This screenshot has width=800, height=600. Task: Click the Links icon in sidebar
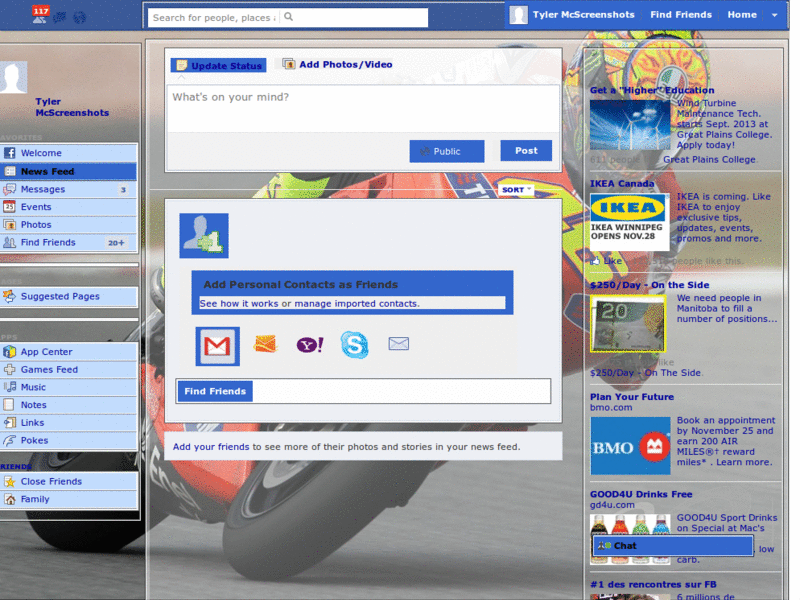(x=10, y=422)
